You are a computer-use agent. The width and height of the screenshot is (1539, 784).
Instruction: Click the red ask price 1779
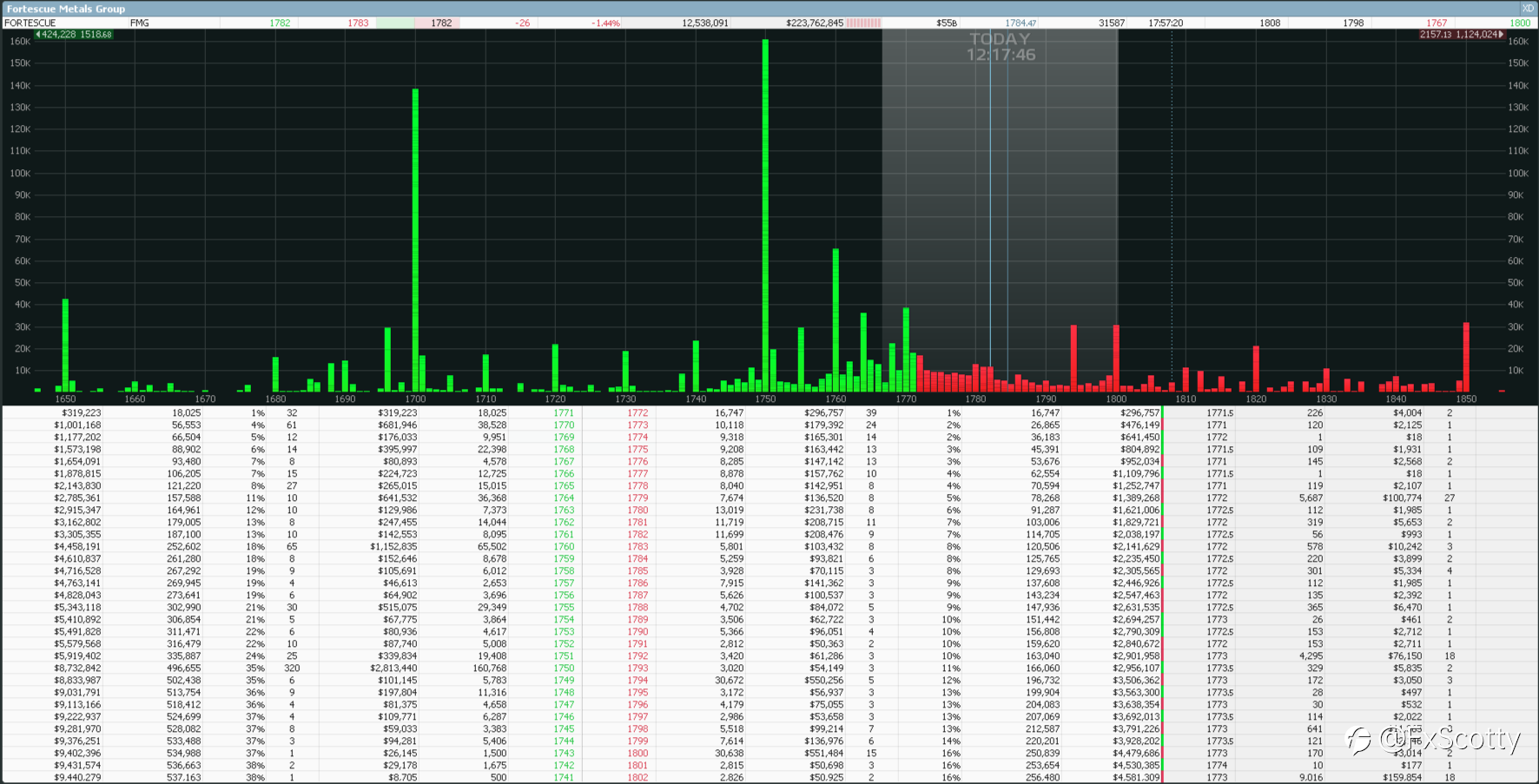tap(637, 498)
